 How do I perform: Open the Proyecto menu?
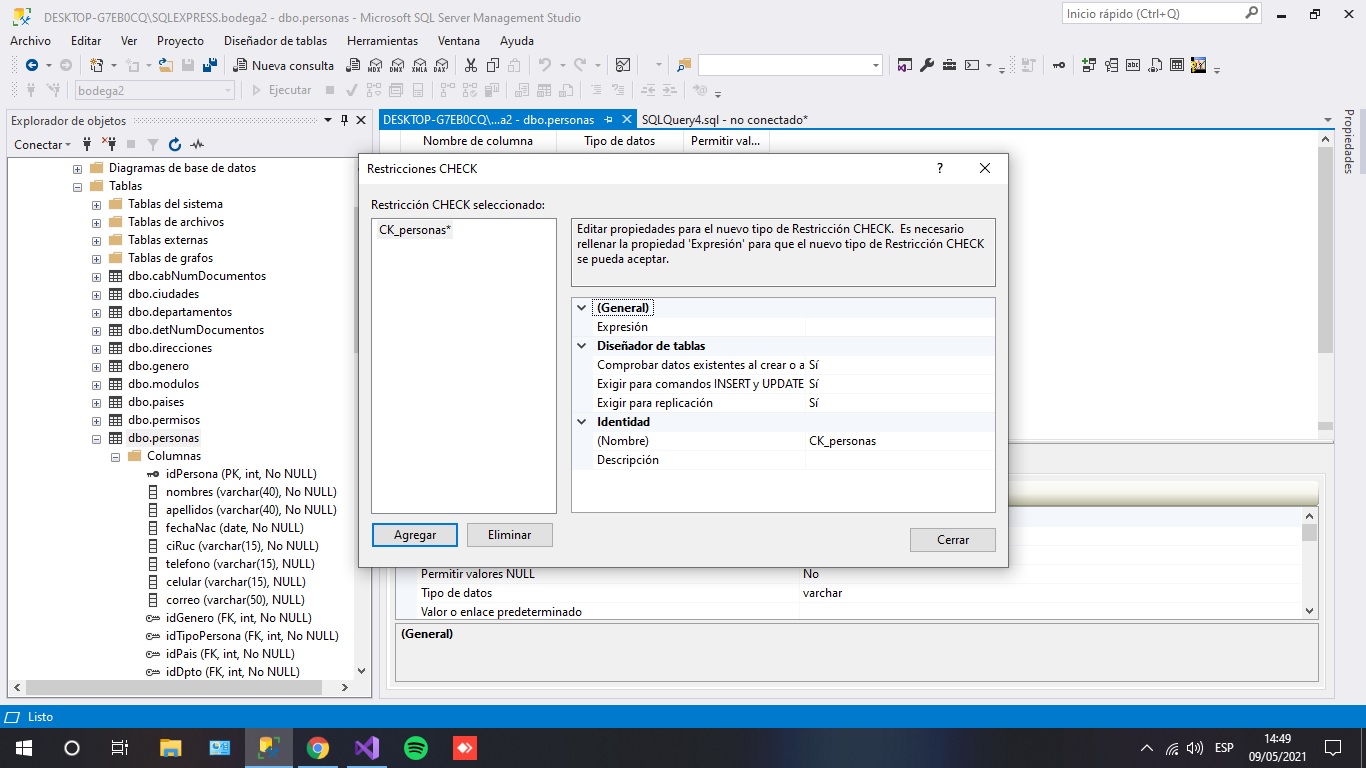click(x=180, y=41)
